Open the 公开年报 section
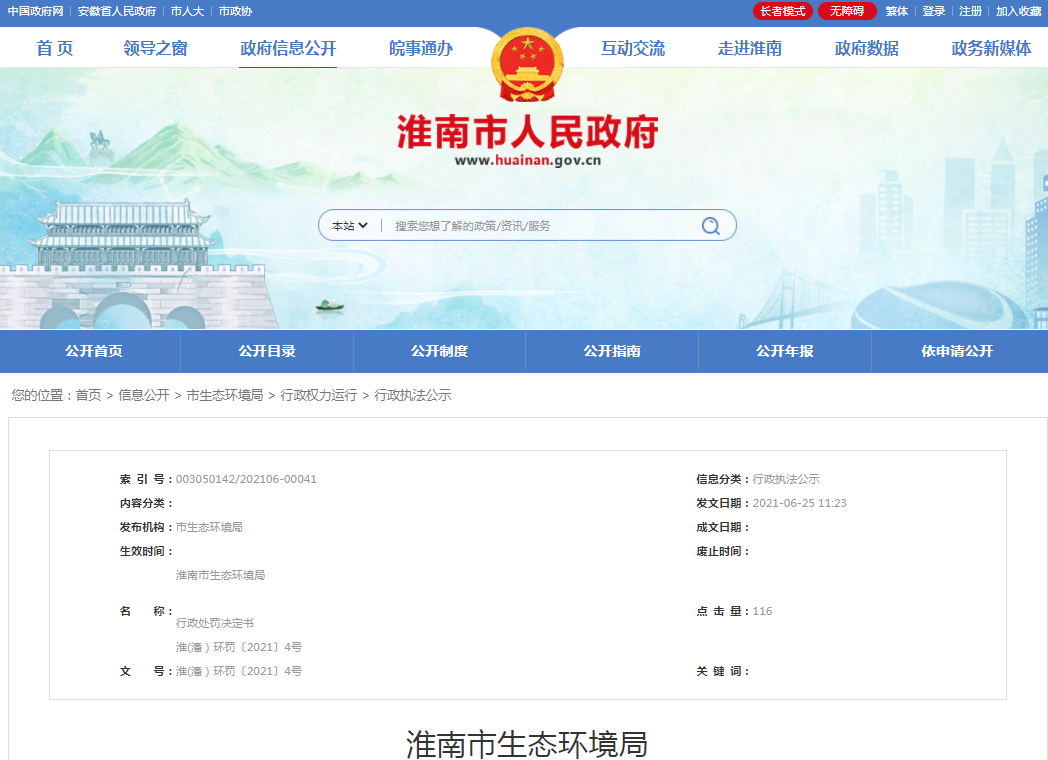Screen dimensions: 1048x760 pyautogui.click(x=784, y=351)
